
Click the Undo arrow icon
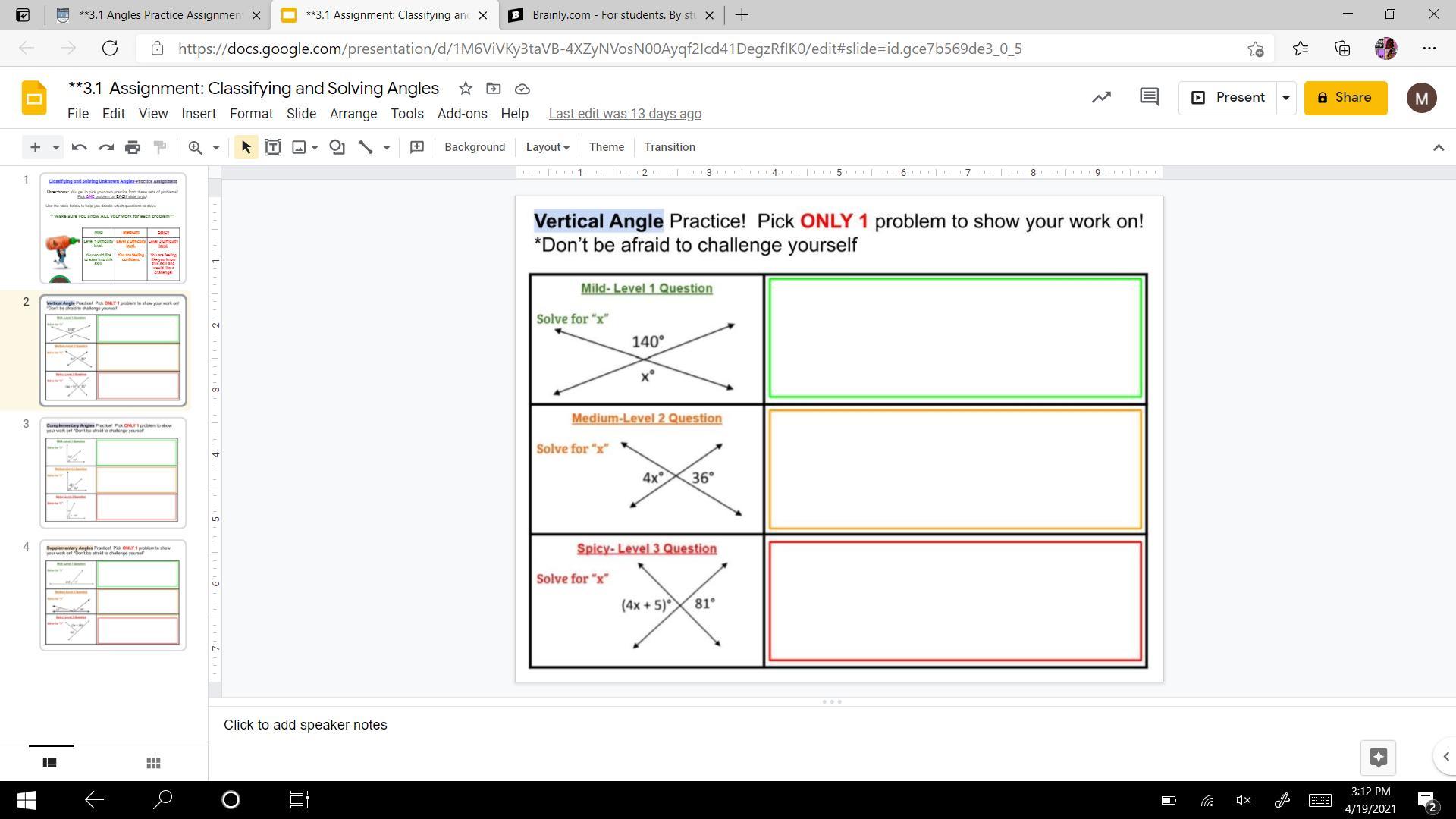point(79,147)
